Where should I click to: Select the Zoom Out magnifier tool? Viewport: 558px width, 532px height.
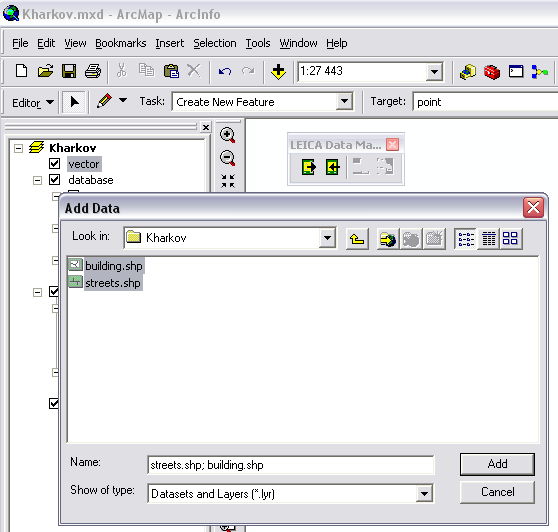[x=227, y=158]
